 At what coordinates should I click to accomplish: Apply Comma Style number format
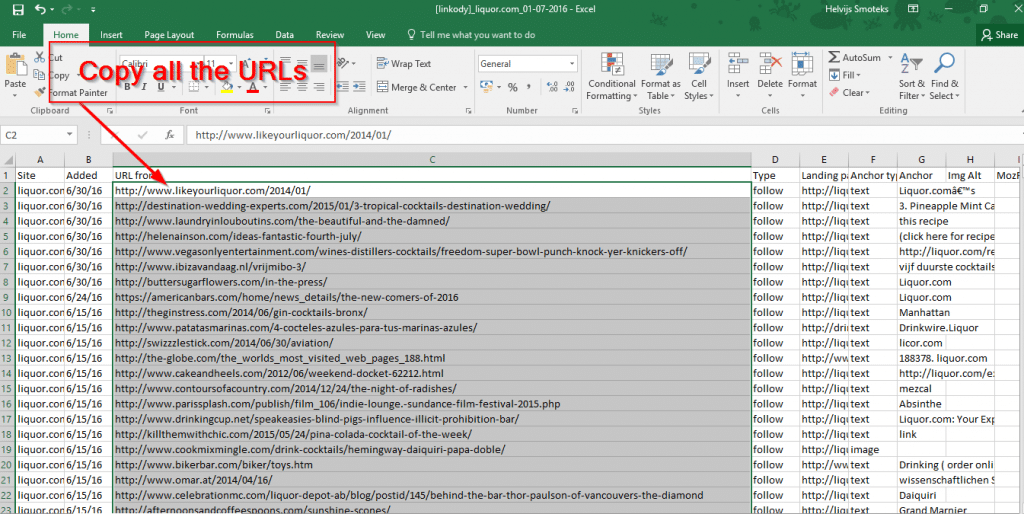click(x=528, y=87)
